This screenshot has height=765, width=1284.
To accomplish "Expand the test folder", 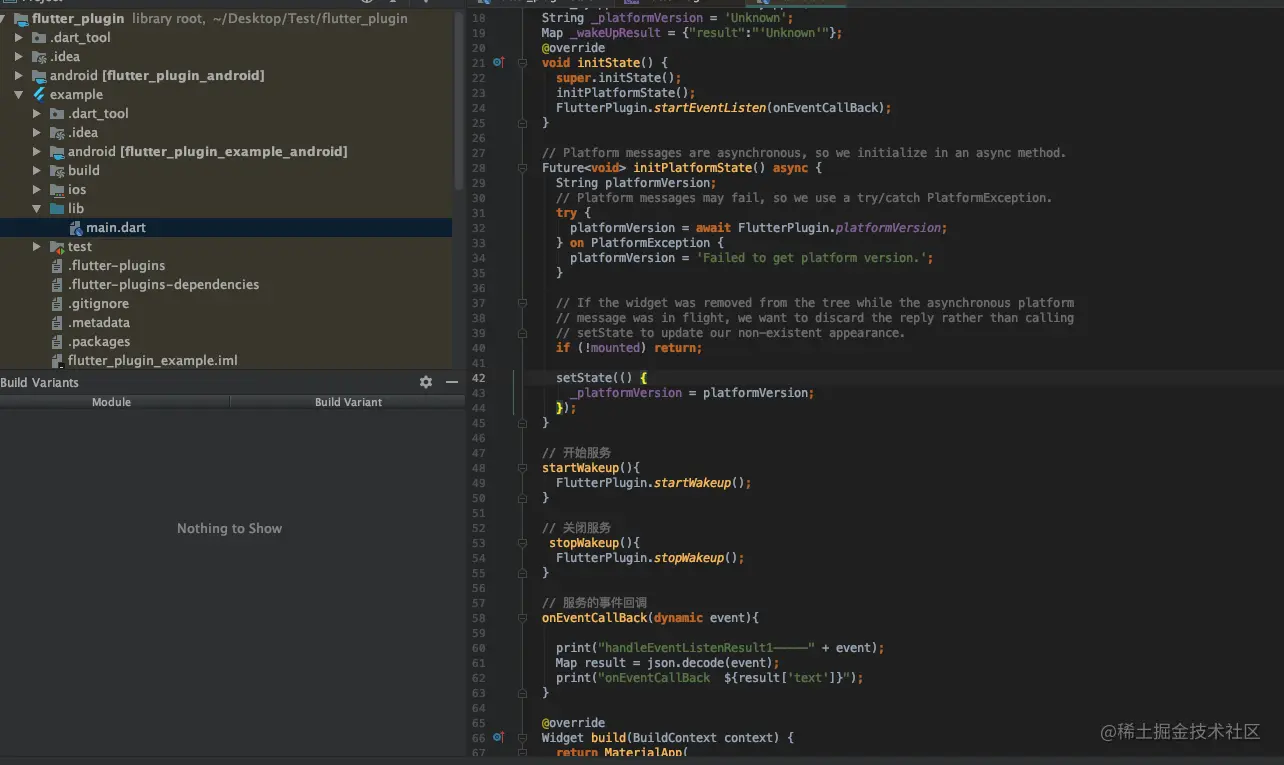I will point(37,246).
